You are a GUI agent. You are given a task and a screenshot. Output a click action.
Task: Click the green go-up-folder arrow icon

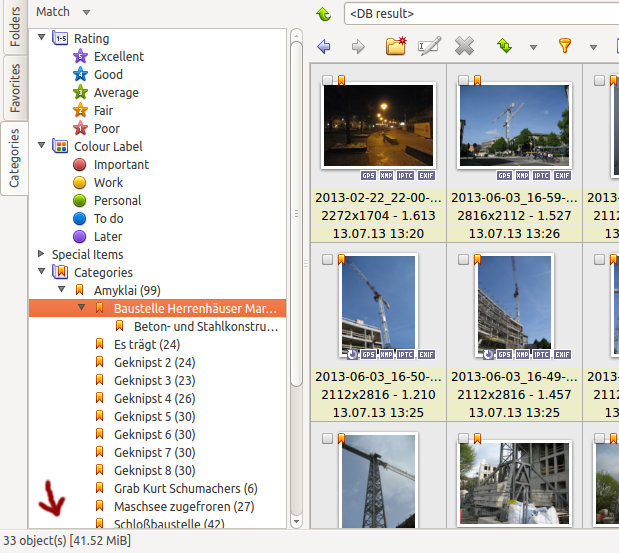(x=324, y=14)
